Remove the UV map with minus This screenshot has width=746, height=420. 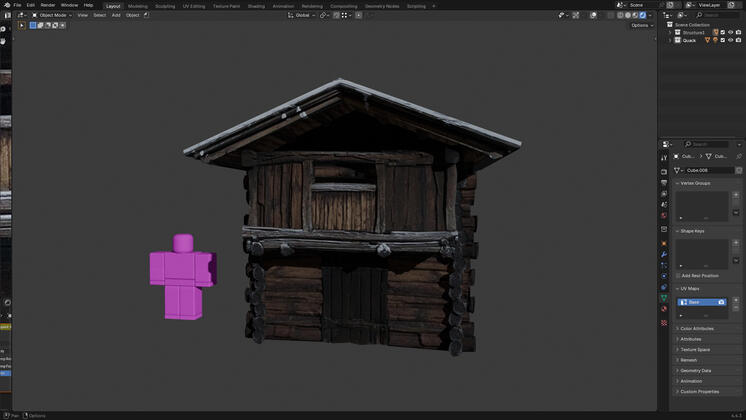(x=736, y=308)
